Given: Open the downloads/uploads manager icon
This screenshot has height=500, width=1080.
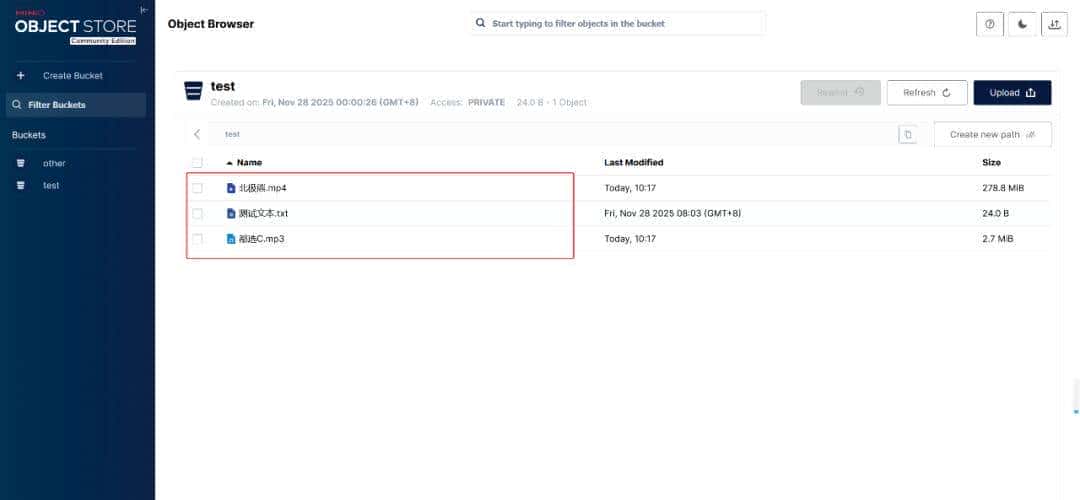Looking at the screenshot, I should [1055, 24].
